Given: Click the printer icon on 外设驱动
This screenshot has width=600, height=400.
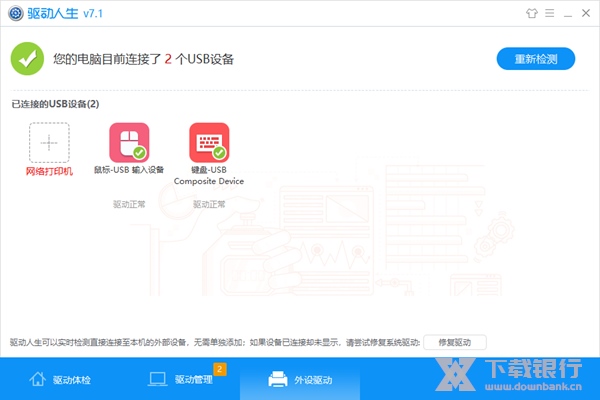Looking at the screenshot, I should coord(277,379).
